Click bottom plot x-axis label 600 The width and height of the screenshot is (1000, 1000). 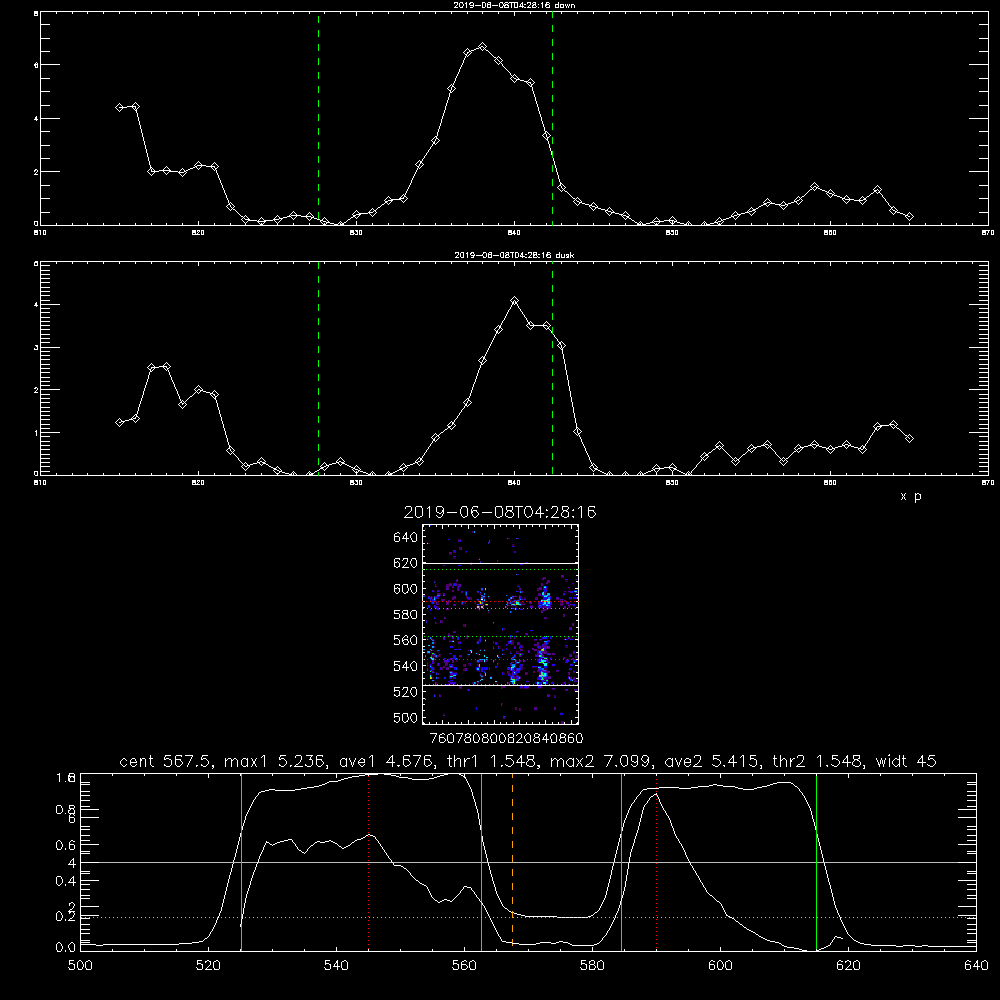[x=720, y=966]
